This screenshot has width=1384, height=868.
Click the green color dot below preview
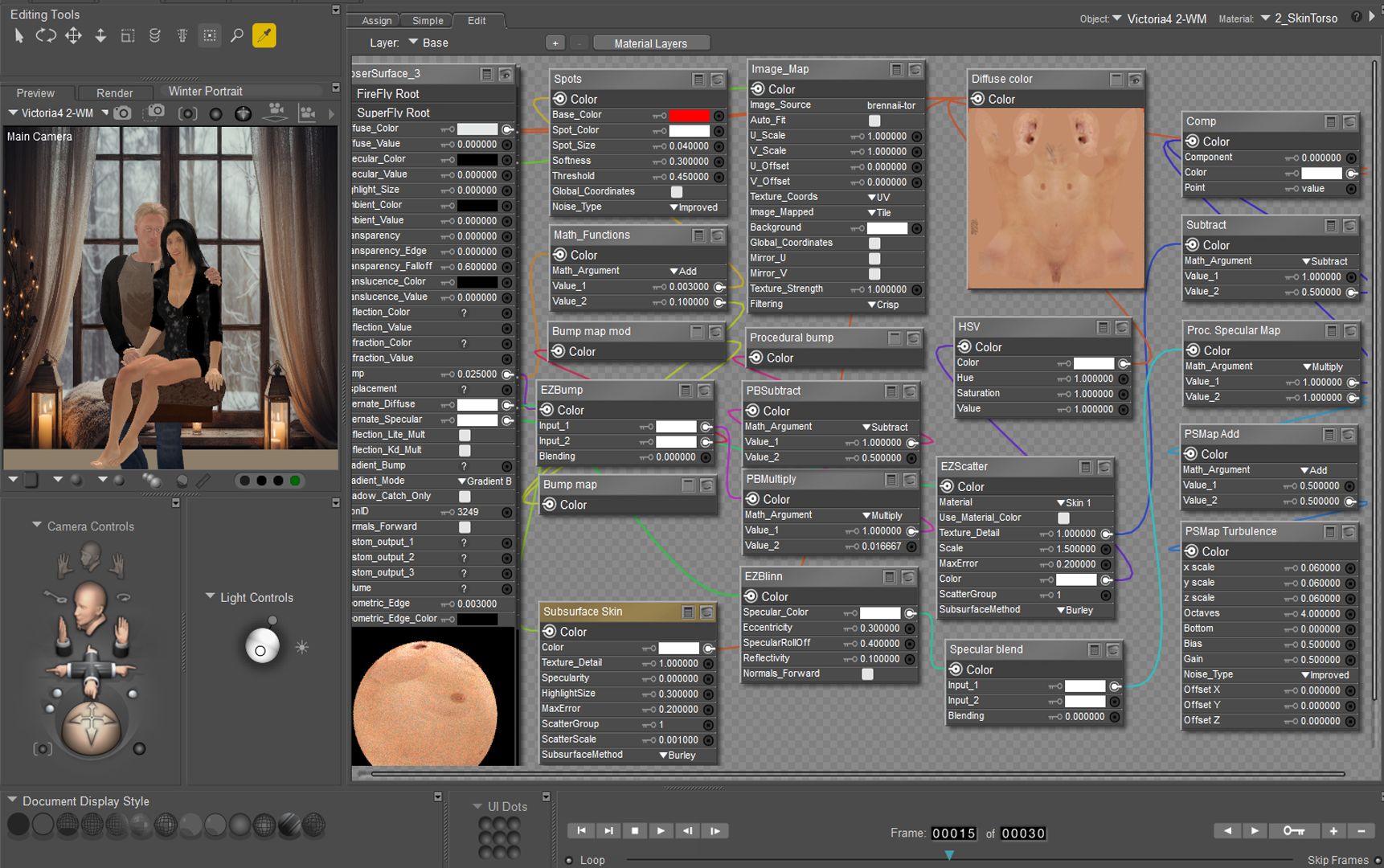coord(295,481)
